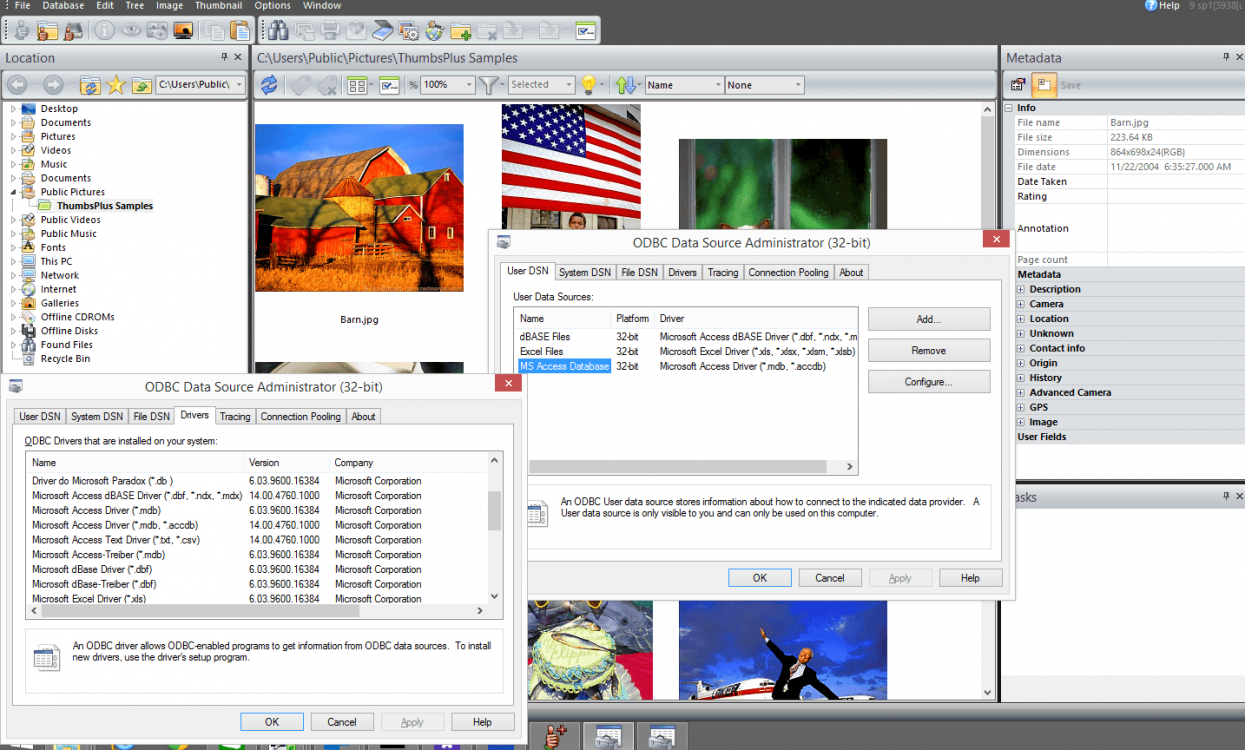Switch to System DSN tab in right dialog
The width and height of the screenshot is (1245, 750).
(x=585, y=272)
